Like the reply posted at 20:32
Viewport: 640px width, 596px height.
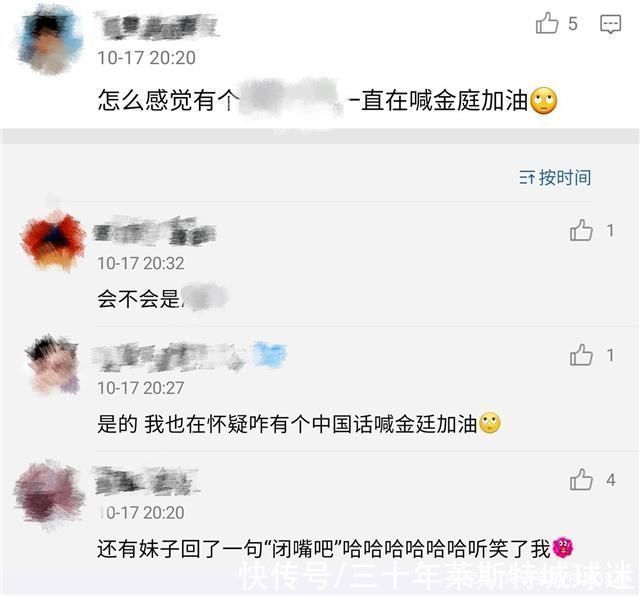[581, 230]
